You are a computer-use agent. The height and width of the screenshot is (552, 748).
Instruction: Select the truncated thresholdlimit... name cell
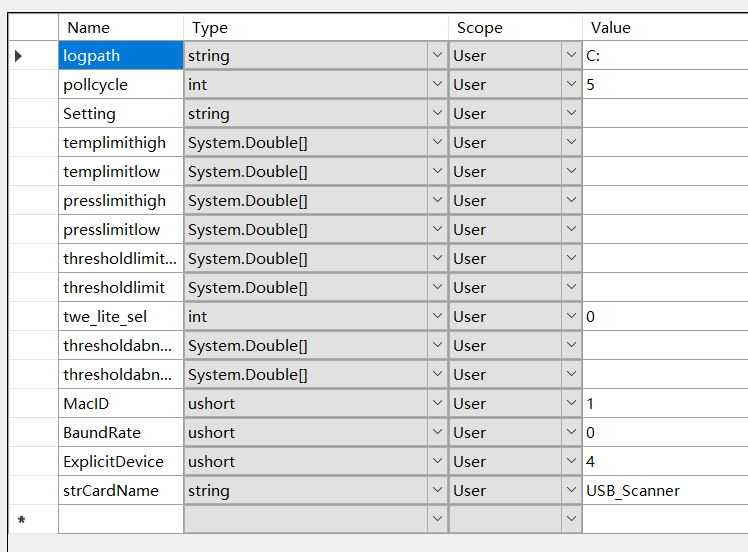click(x=121, y=259)
